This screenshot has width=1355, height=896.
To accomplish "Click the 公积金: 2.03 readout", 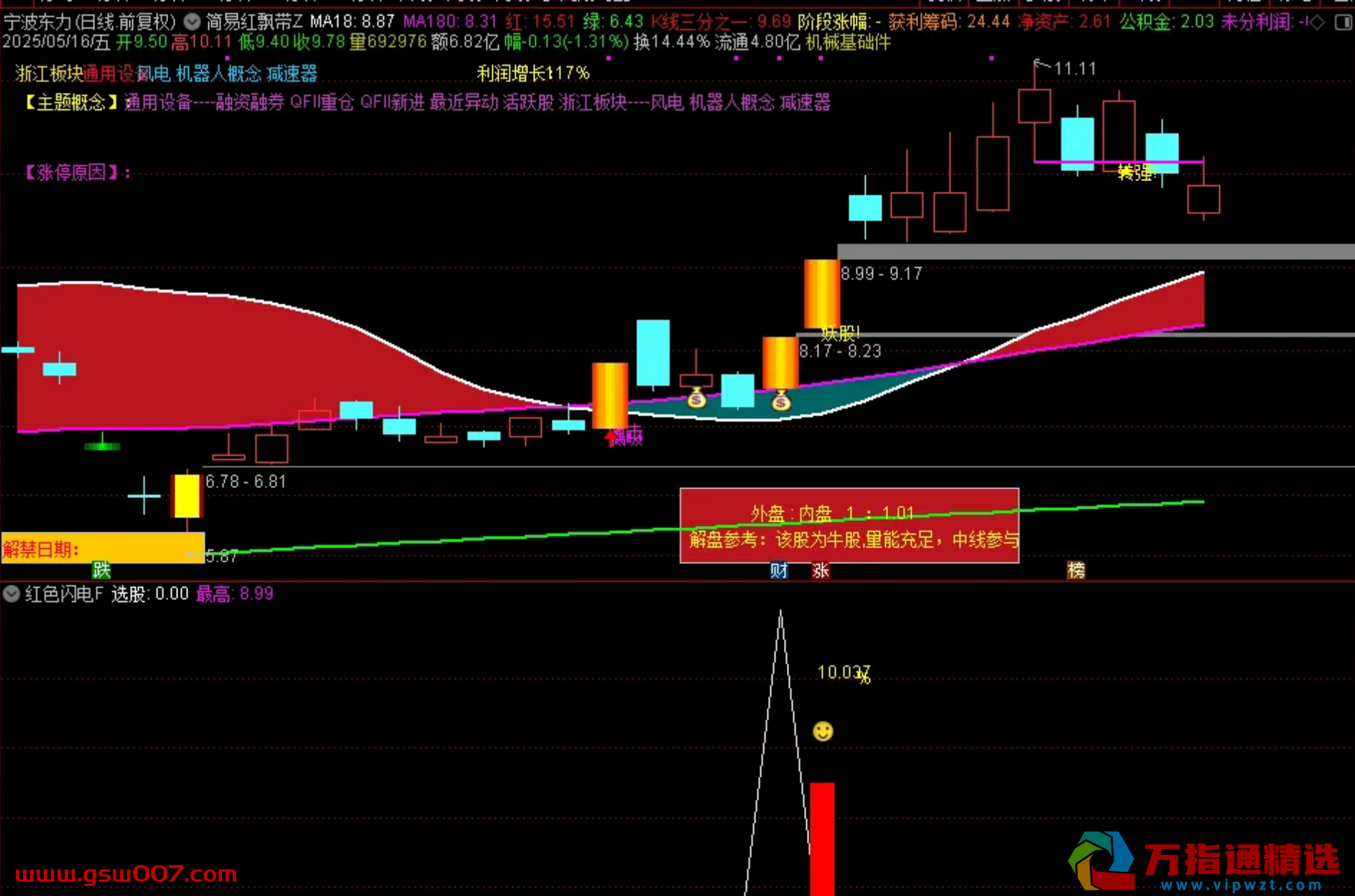I will [1167, 22].
